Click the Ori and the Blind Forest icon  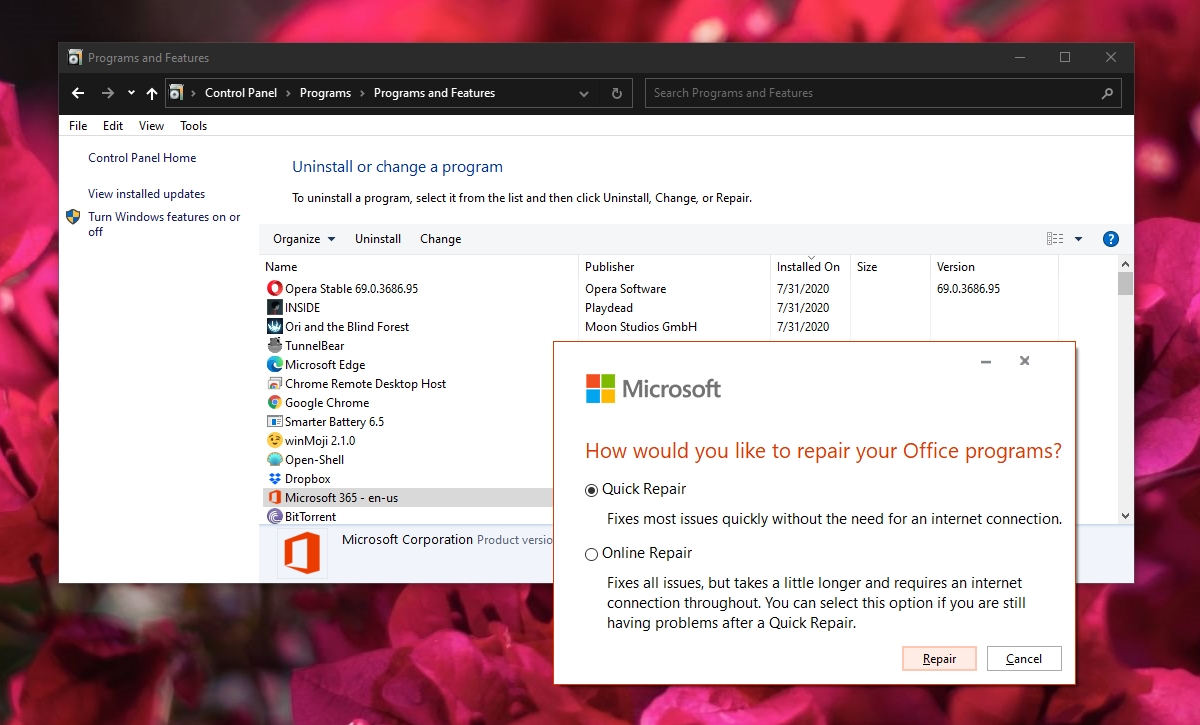275,327
